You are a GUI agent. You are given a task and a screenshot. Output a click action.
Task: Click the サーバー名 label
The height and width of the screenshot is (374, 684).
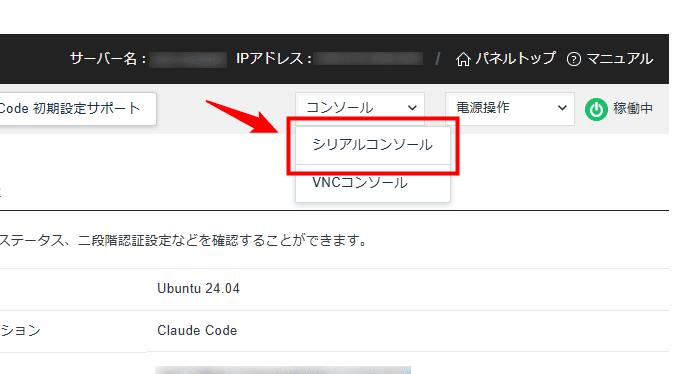108,58
